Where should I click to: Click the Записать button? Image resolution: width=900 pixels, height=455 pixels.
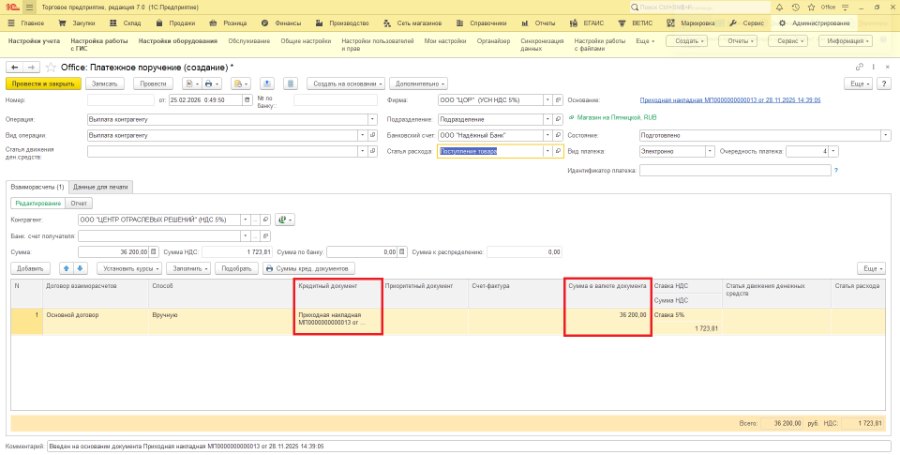click(x=104, y=84)
